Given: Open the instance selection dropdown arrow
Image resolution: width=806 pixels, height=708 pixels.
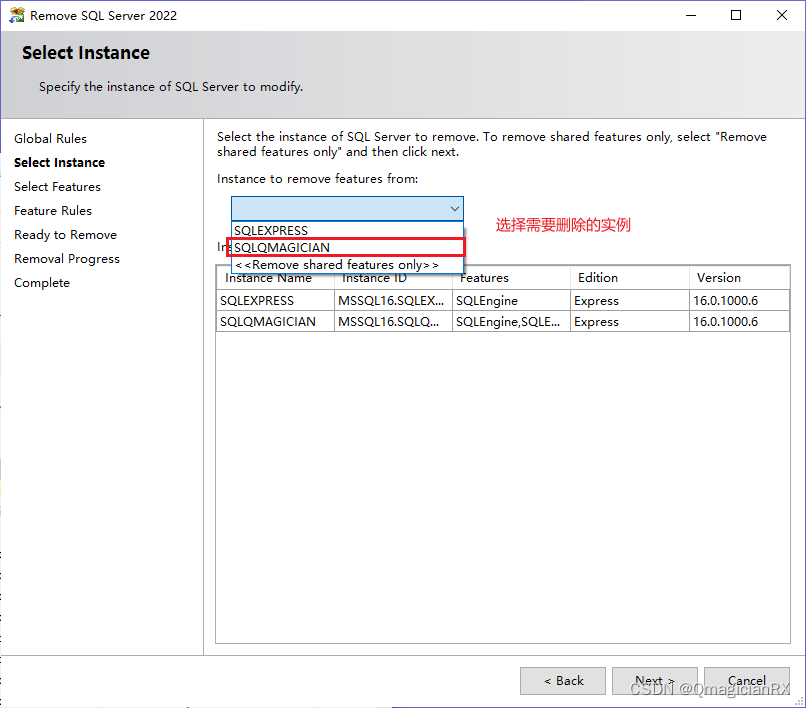Looking at the screenshot, I should (454, 209).
